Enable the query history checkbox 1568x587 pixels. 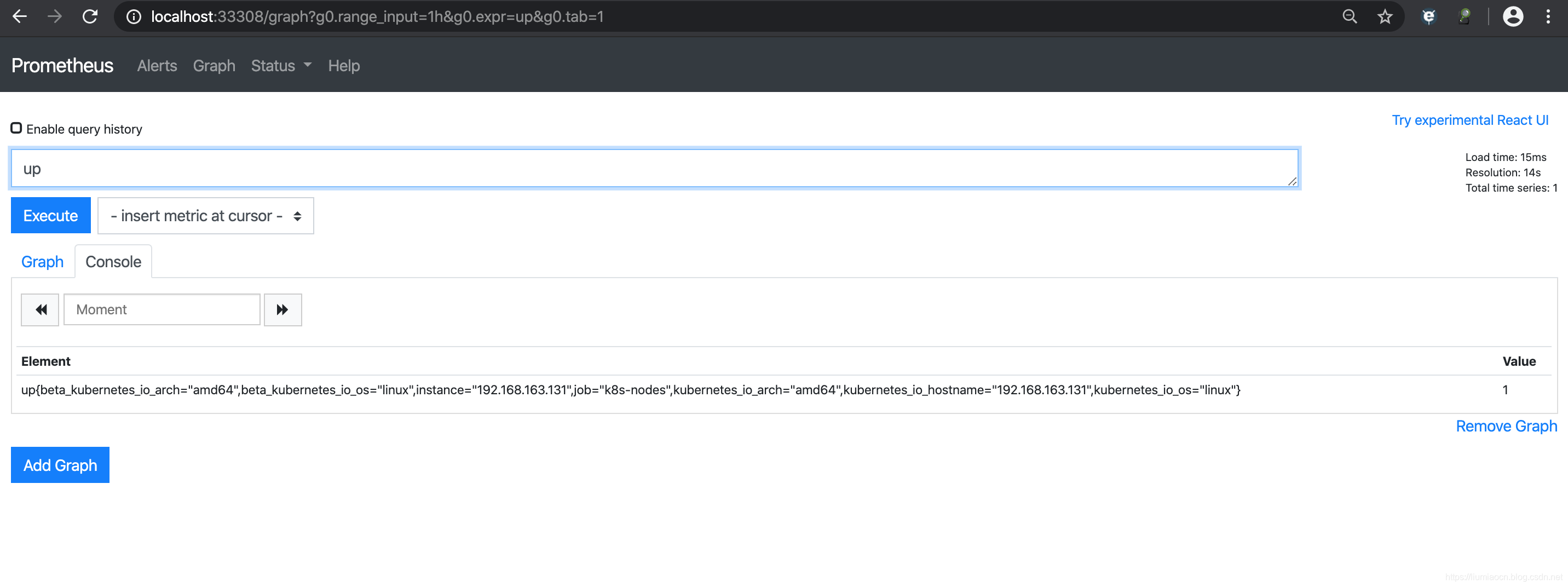point(16,128)
